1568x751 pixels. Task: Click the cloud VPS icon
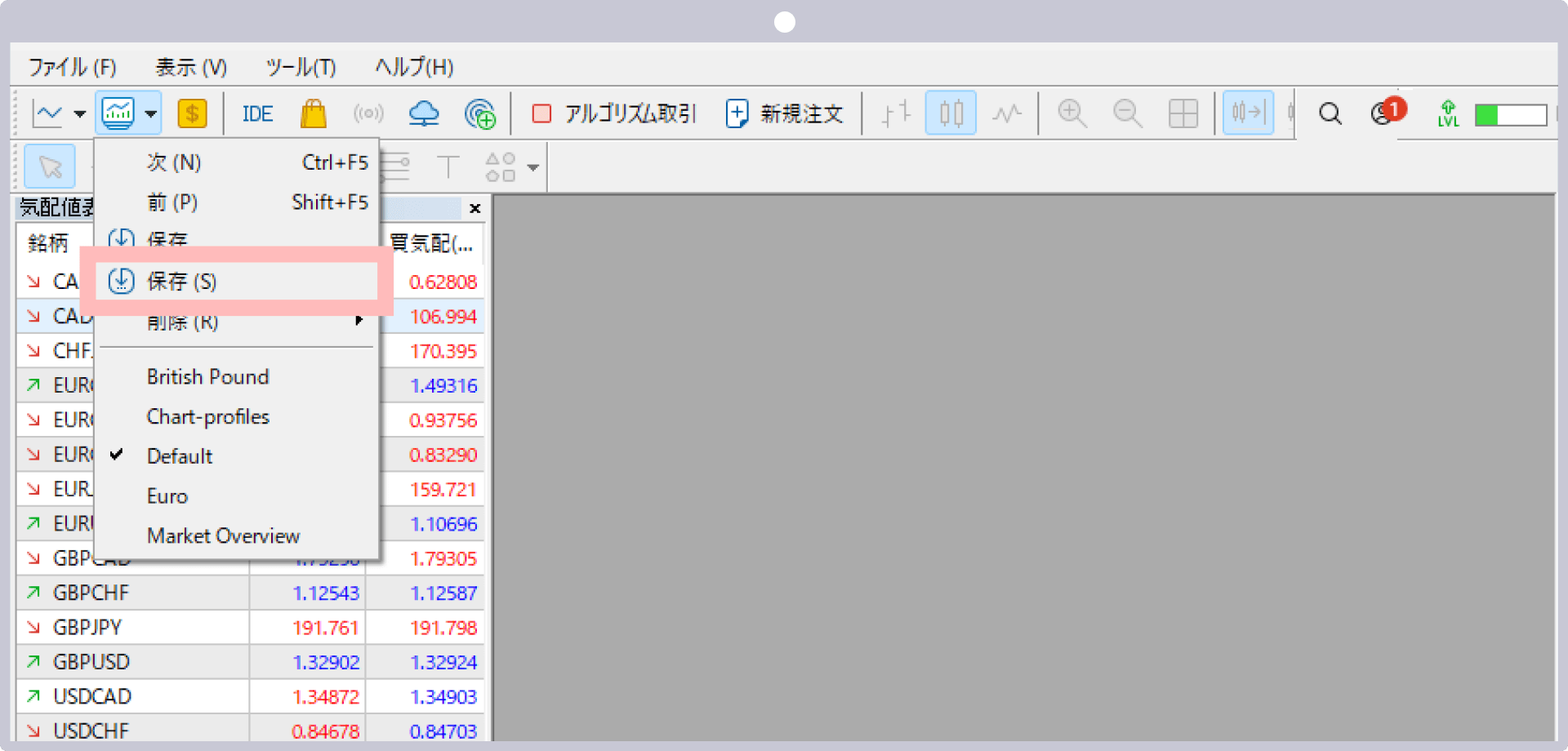point(424,113)
